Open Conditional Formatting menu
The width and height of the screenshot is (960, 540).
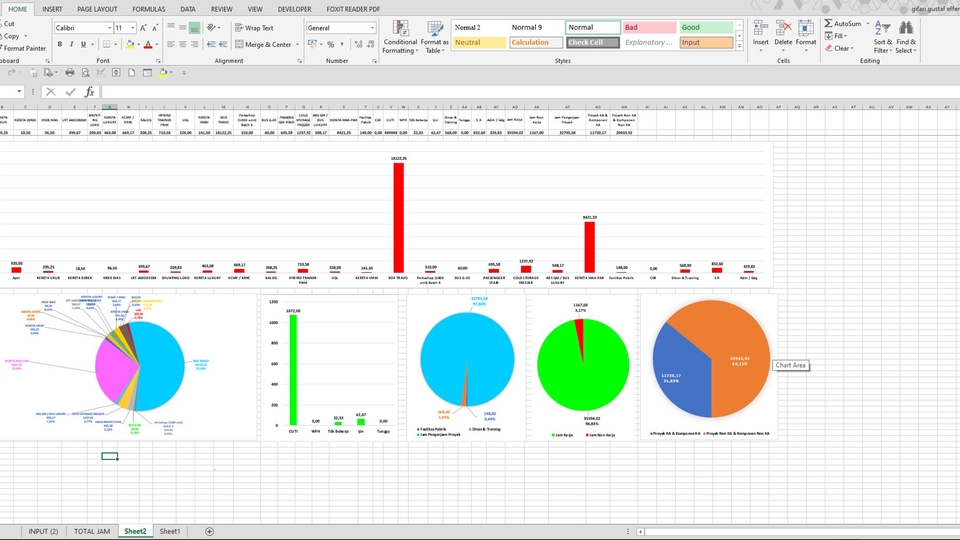coord(400,37)
